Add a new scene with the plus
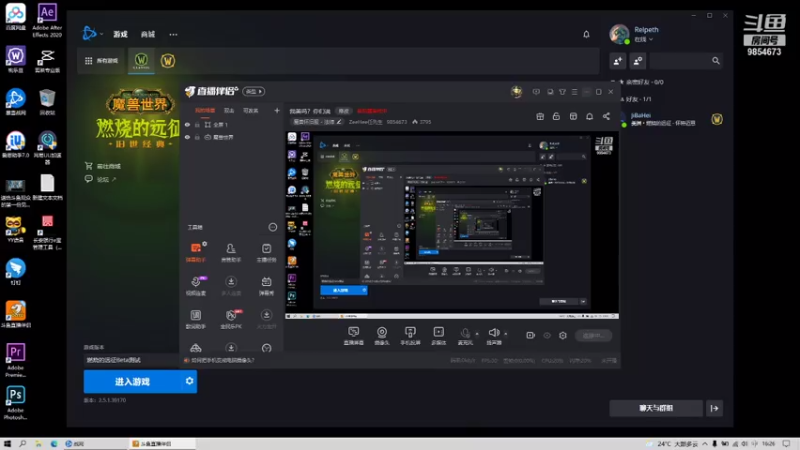This screenshot has height=450, width=800. (x=277, y=110)
